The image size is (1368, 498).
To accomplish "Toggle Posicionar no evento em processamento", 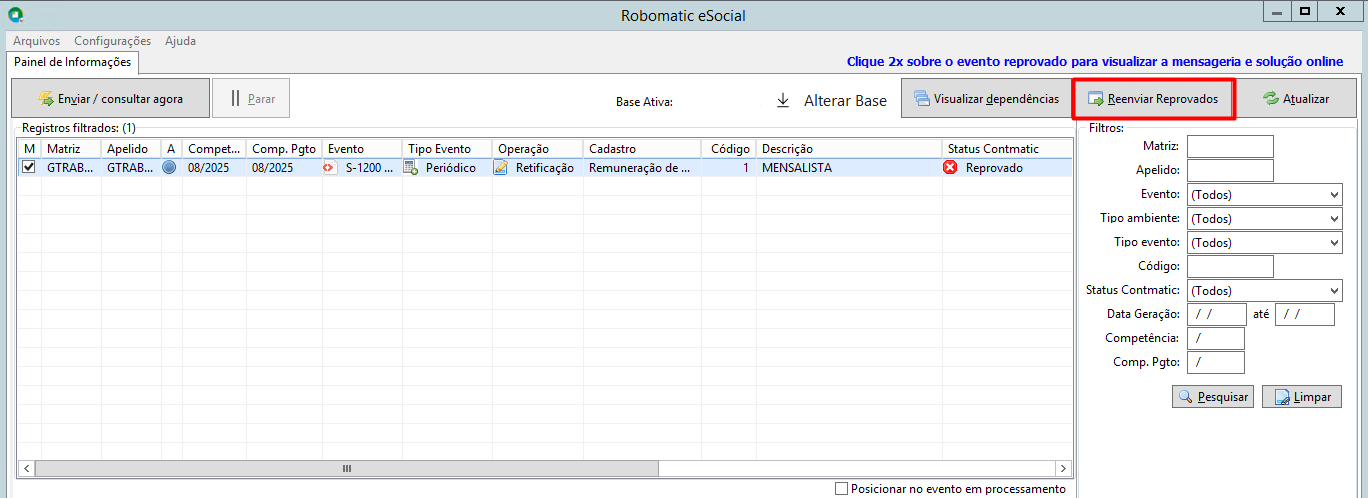I will tap(841, 489).
